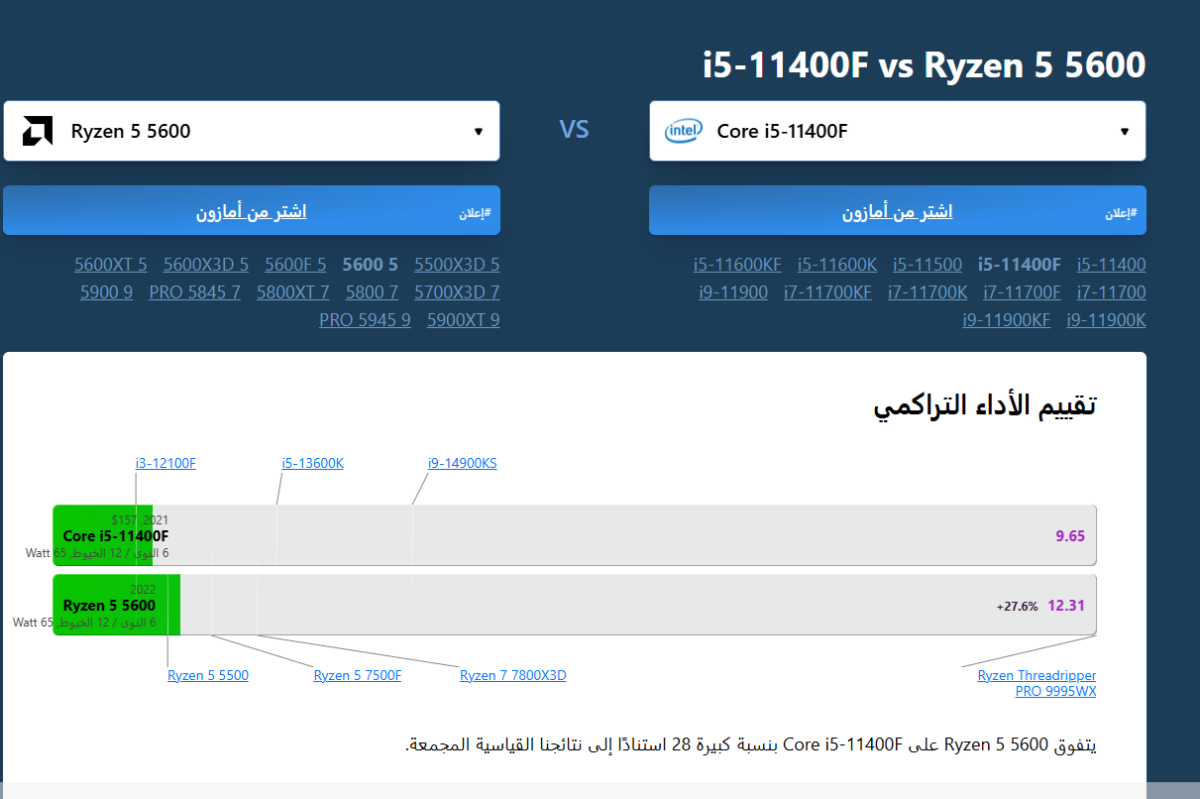Click the i5-13600K chart marker label

point(312,463)
